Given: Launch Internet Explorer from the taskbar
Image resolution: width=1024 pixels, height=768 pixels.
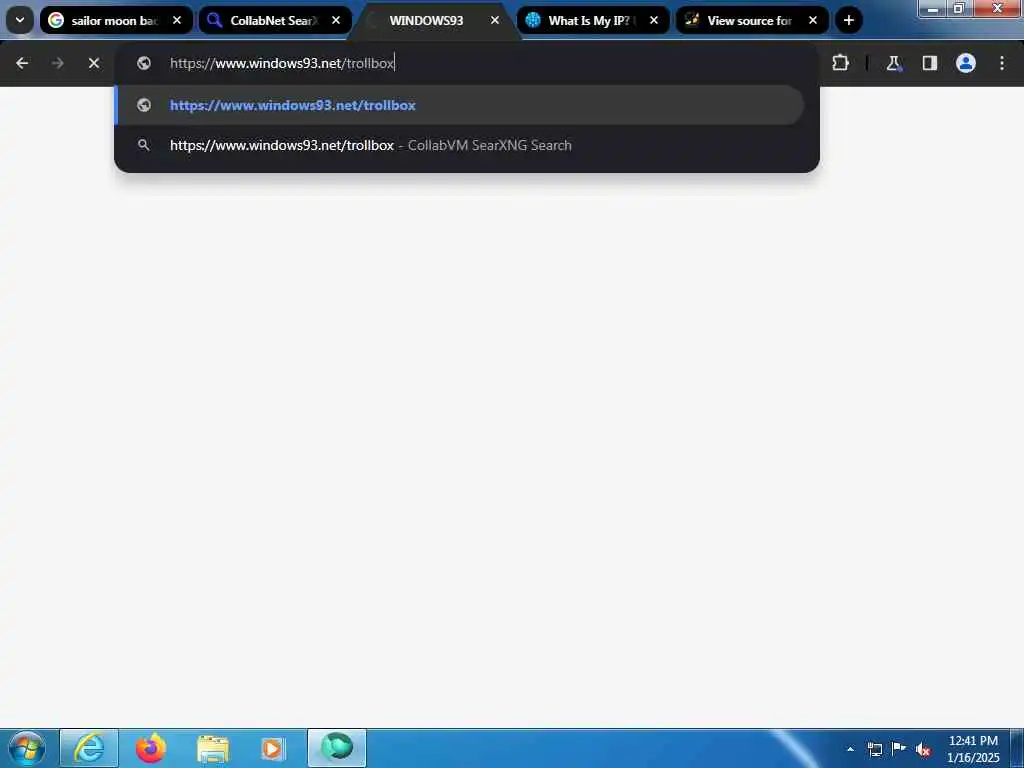Looking at the screenshot, I should [x=89, y=748].
